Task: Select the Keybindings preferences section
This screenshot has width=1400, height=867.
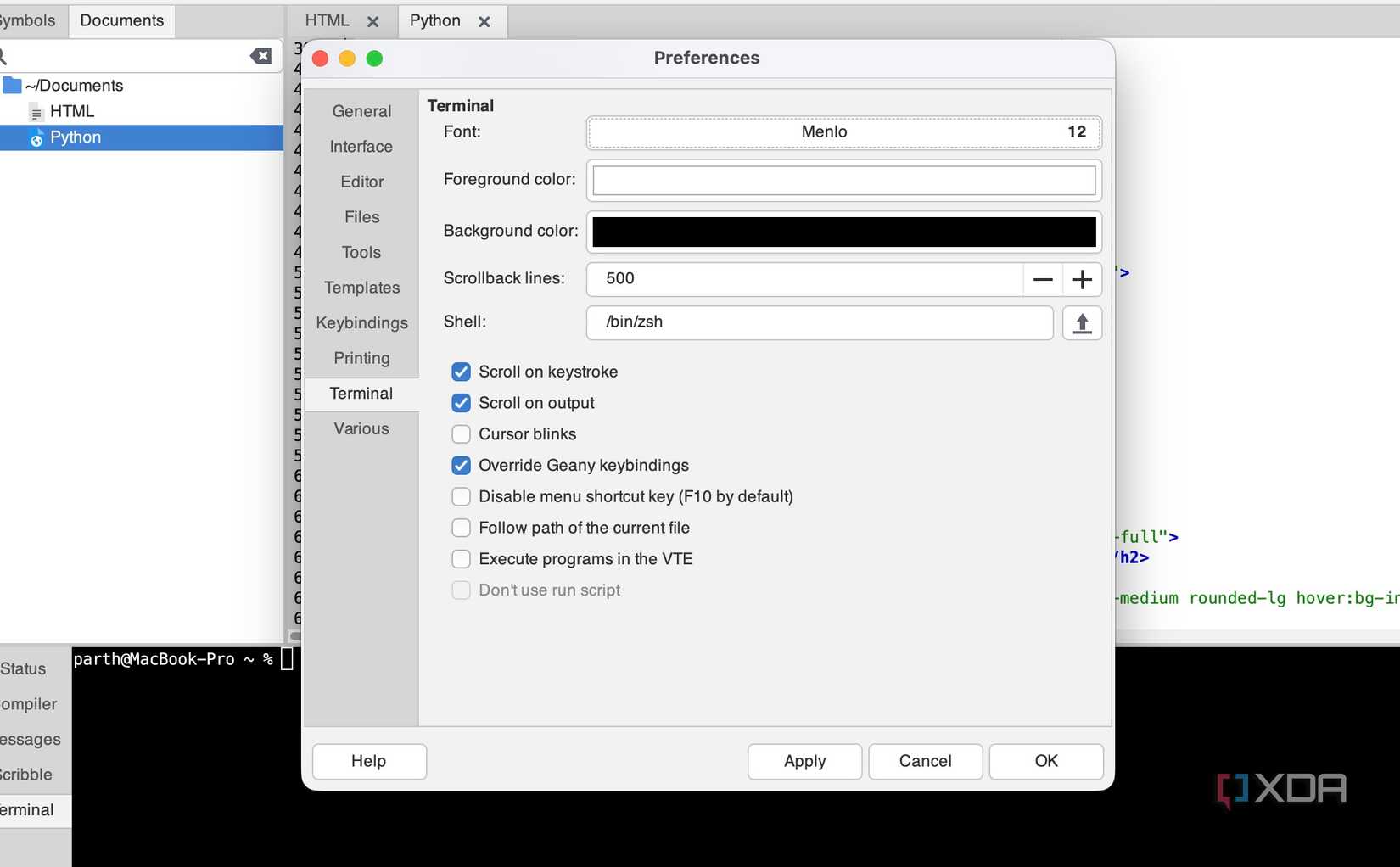Action: 361,322
